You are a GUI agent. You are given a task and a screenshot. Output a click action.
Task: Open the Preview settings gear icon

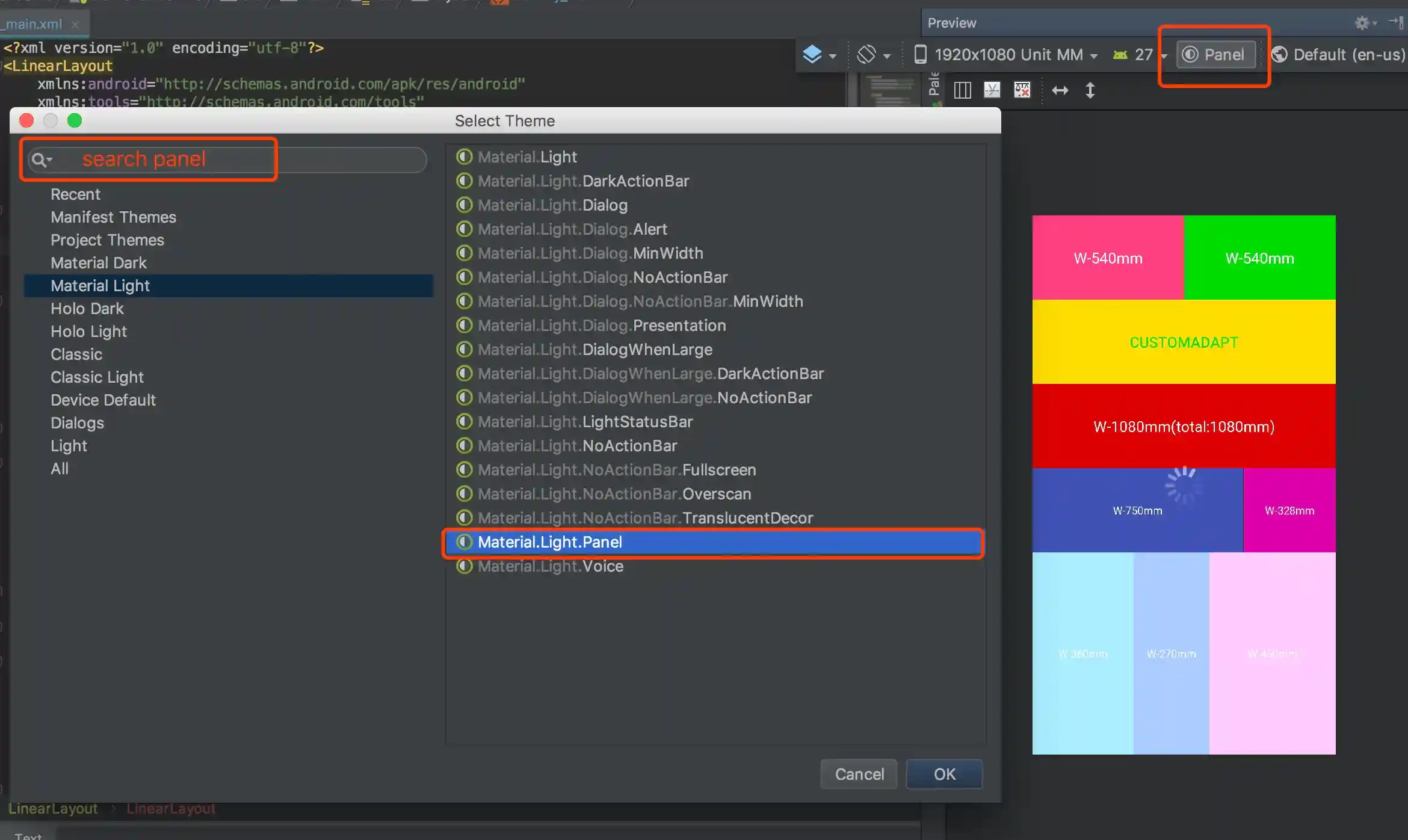tap(1362, 23)
